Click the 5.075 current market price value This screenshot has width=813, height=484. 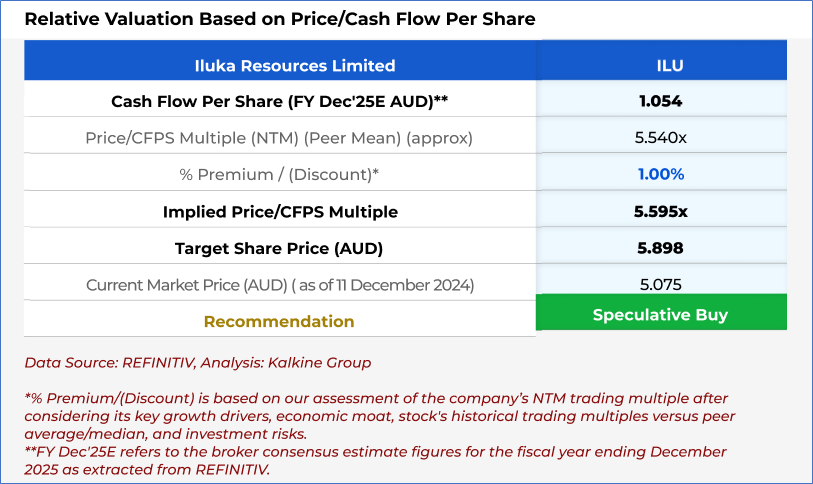(x=660, y=285)
